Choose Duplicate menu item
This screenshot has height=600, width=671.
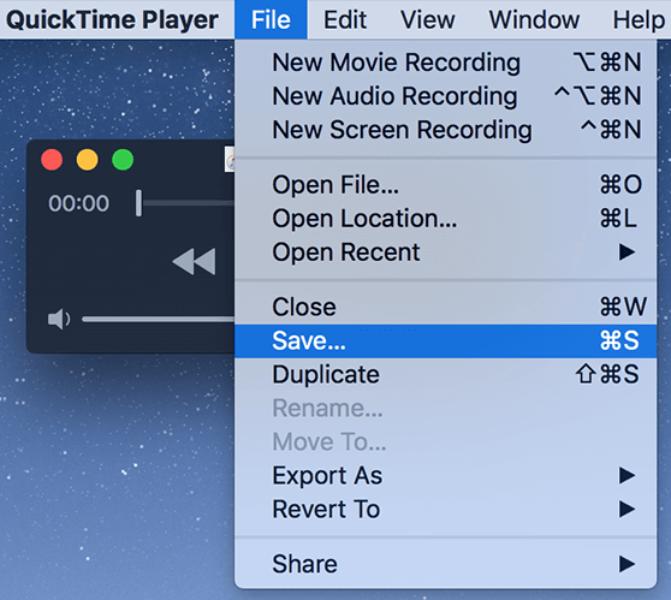pos(445,374)
